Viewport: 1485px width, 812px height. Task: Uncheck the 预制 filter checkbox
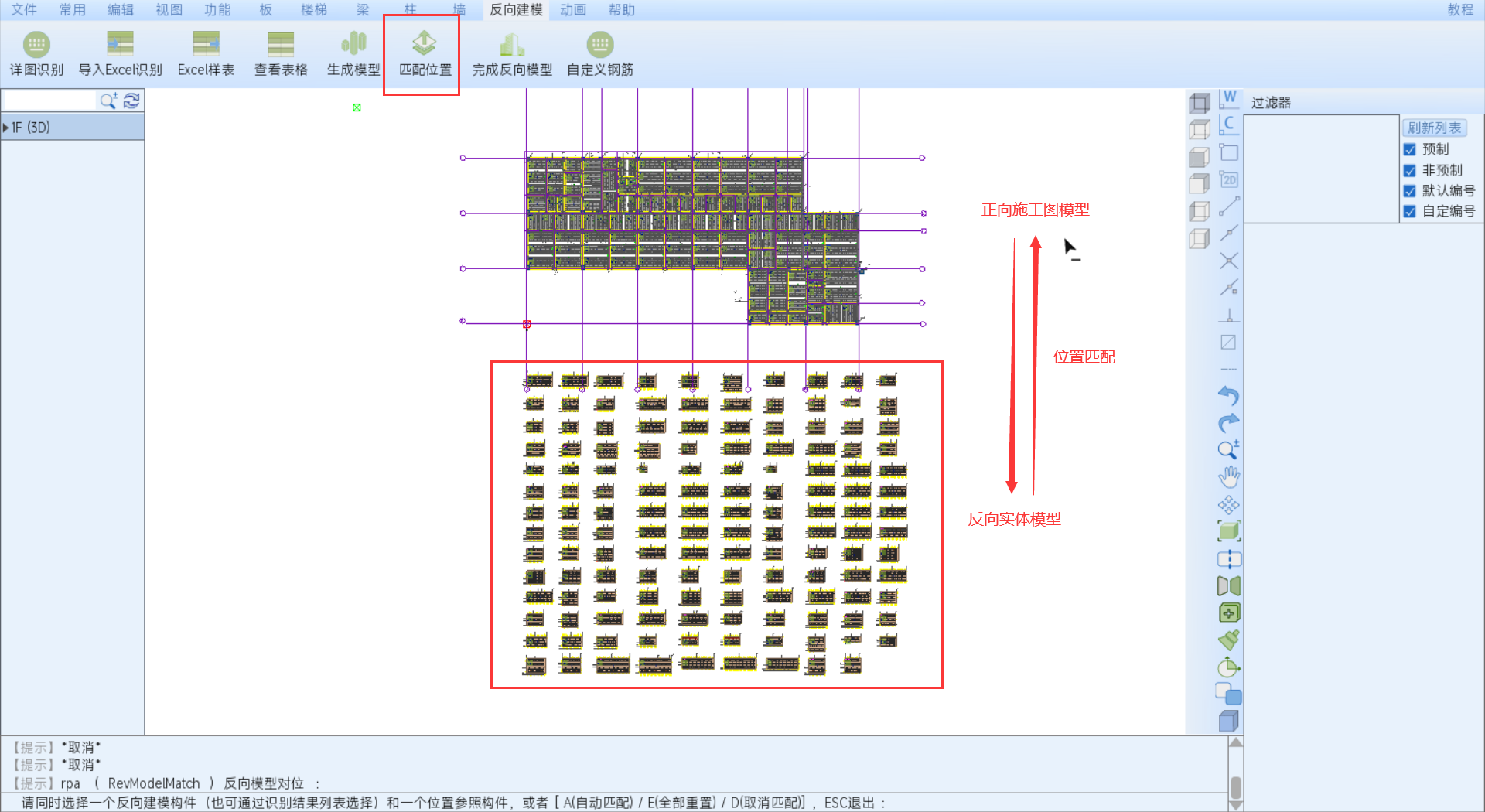click(x=1410, y=150)
